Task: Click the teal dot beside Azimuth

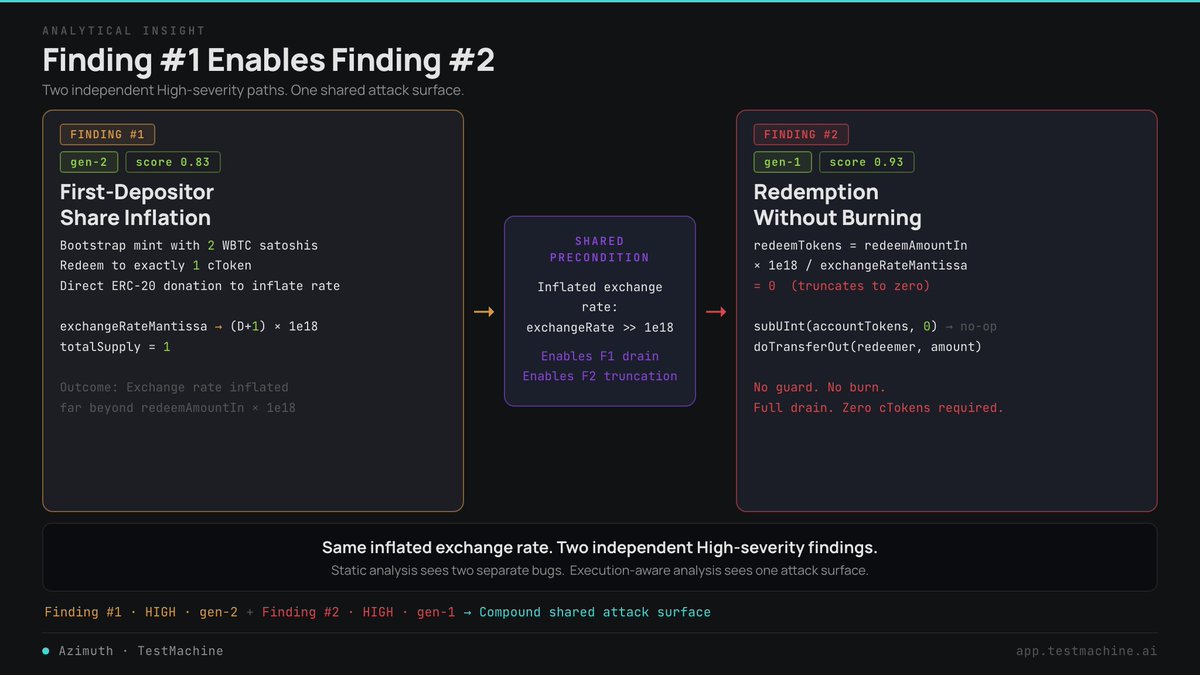Action: click(46, 651)
